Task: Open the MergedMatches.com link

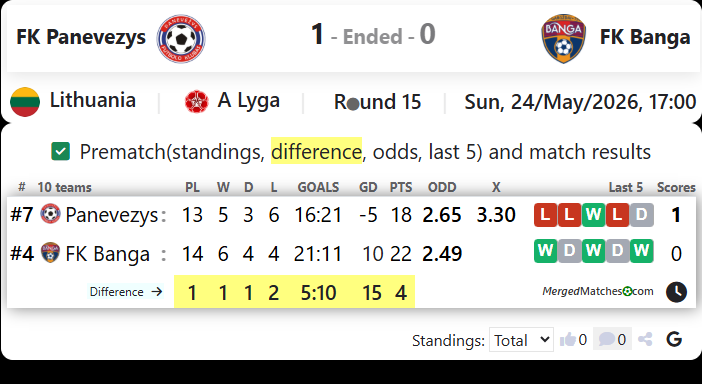Action: coord(598,291)
